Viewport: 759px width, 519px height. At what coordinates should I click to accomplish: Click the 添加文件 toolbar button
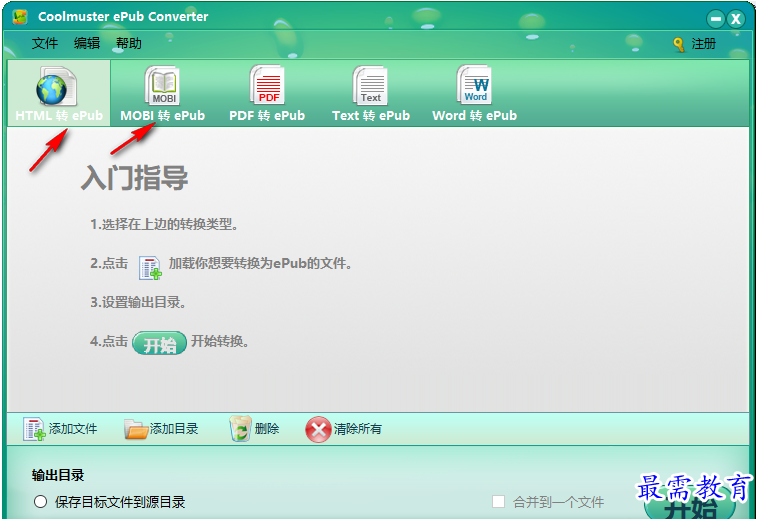pos(60,429)
